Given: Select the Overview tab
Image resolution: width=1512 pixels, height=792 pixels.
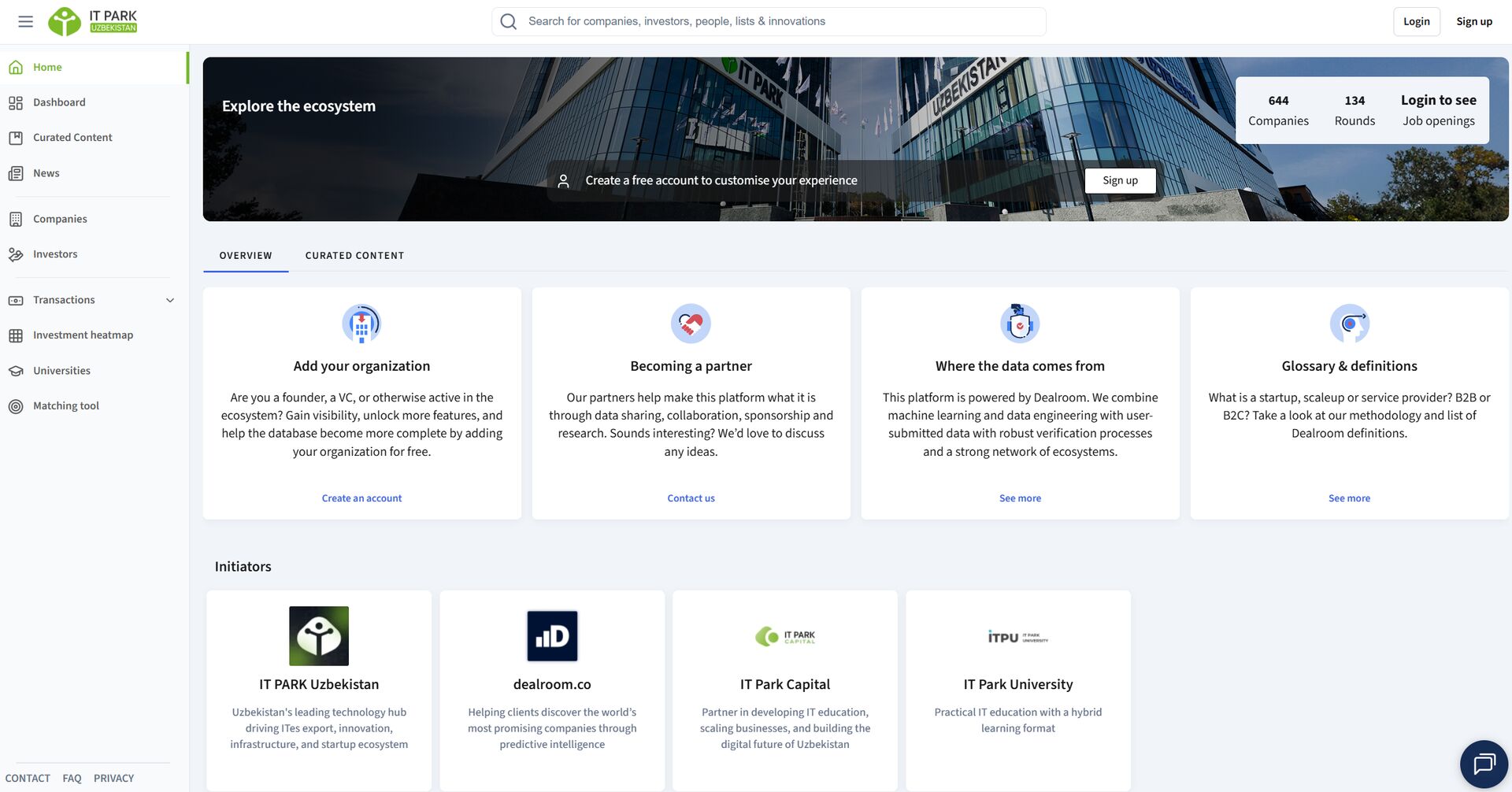Looking at the screenshot, I should [x=246, y=256].
